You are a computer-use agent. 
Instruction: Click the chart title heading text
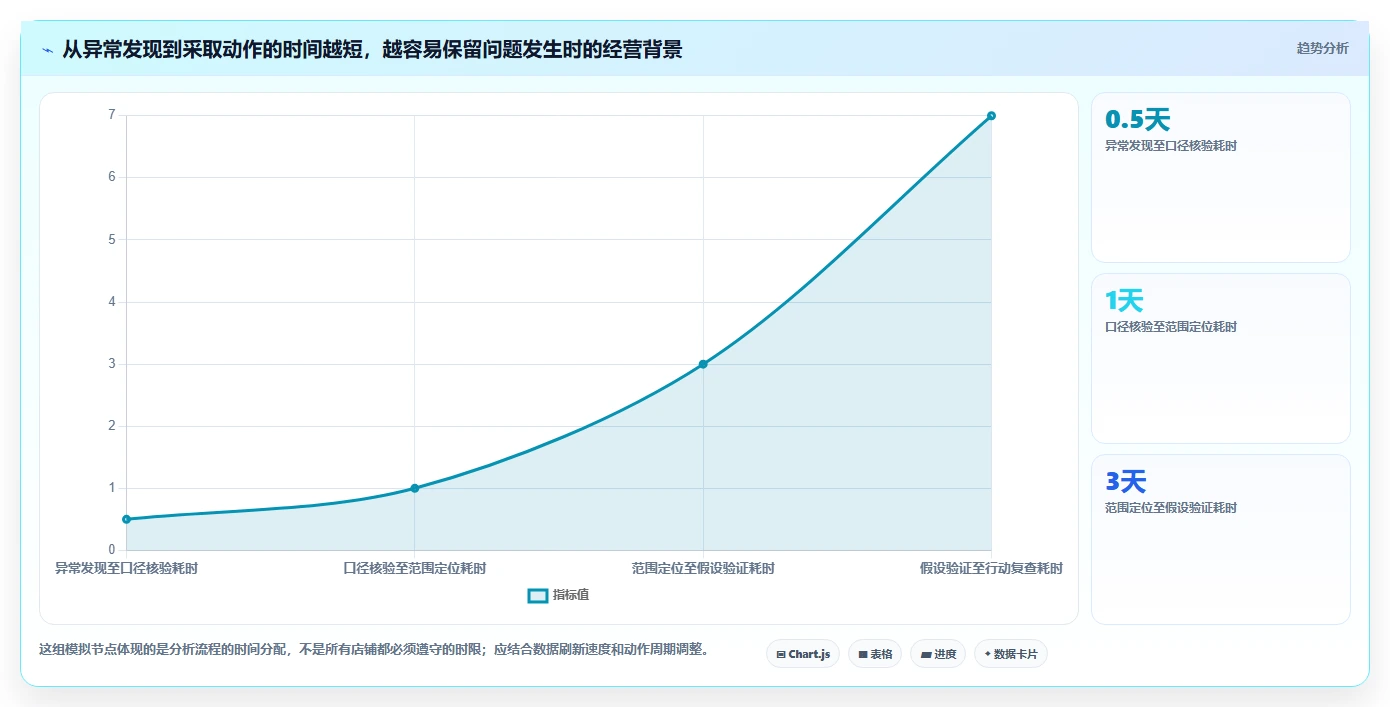tap(372, 49)
